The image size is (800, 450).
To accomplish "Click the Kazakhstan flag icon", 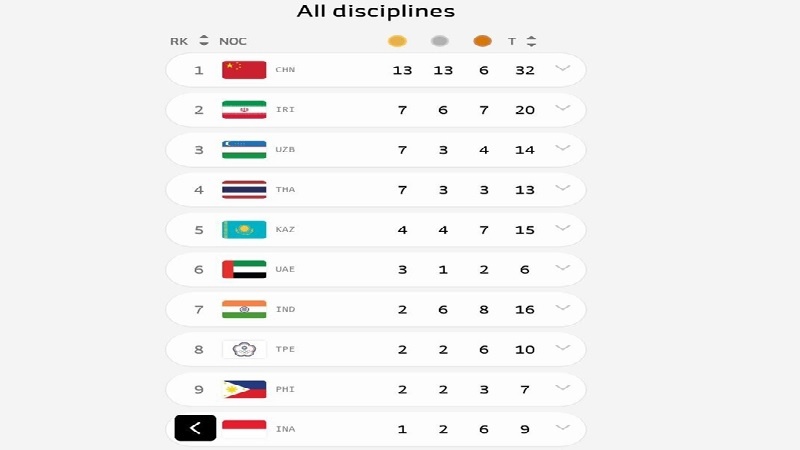I will (244, 230).
